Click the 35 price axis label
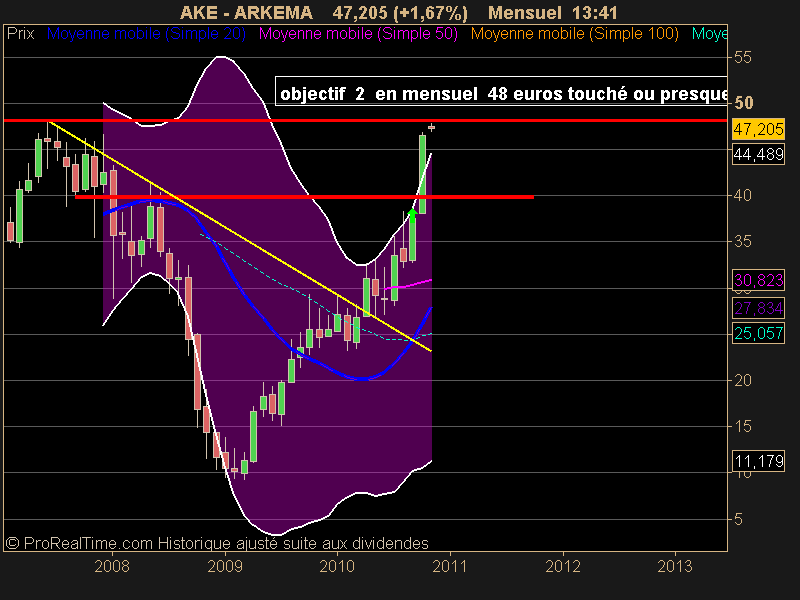This screenshot has width=800, height=600. pyautogui.click(x=743, y=241)
